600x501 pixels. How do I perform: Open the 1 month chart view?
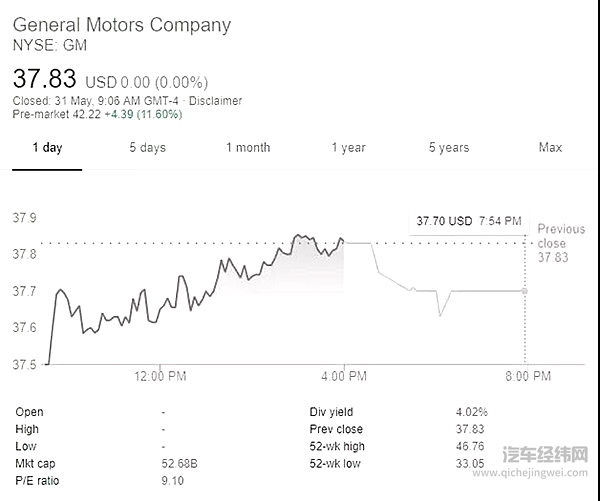tap(247, 148)
